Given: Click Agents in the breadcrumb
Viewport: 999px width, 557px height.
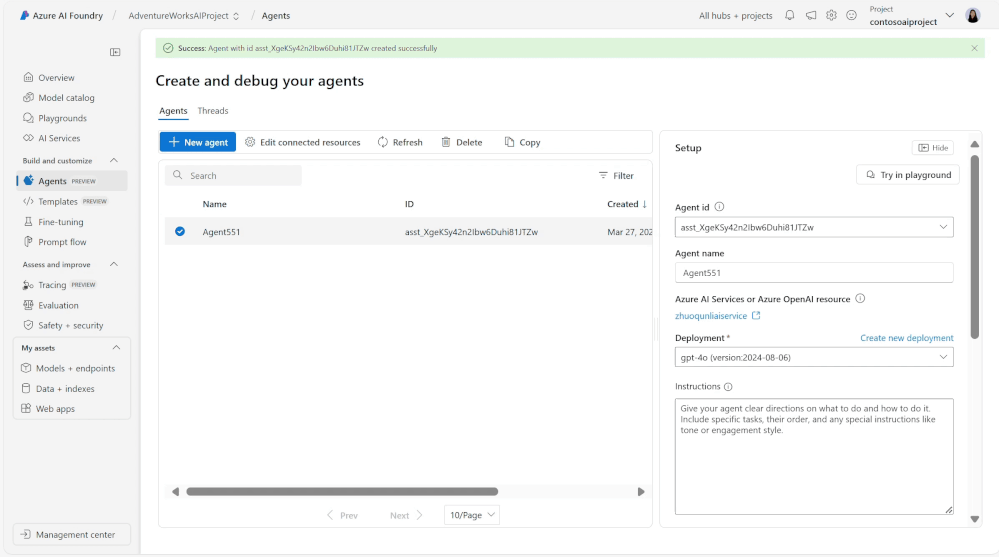Looking at the screenshot, I should pyautogui.click(x=276, y=16).
